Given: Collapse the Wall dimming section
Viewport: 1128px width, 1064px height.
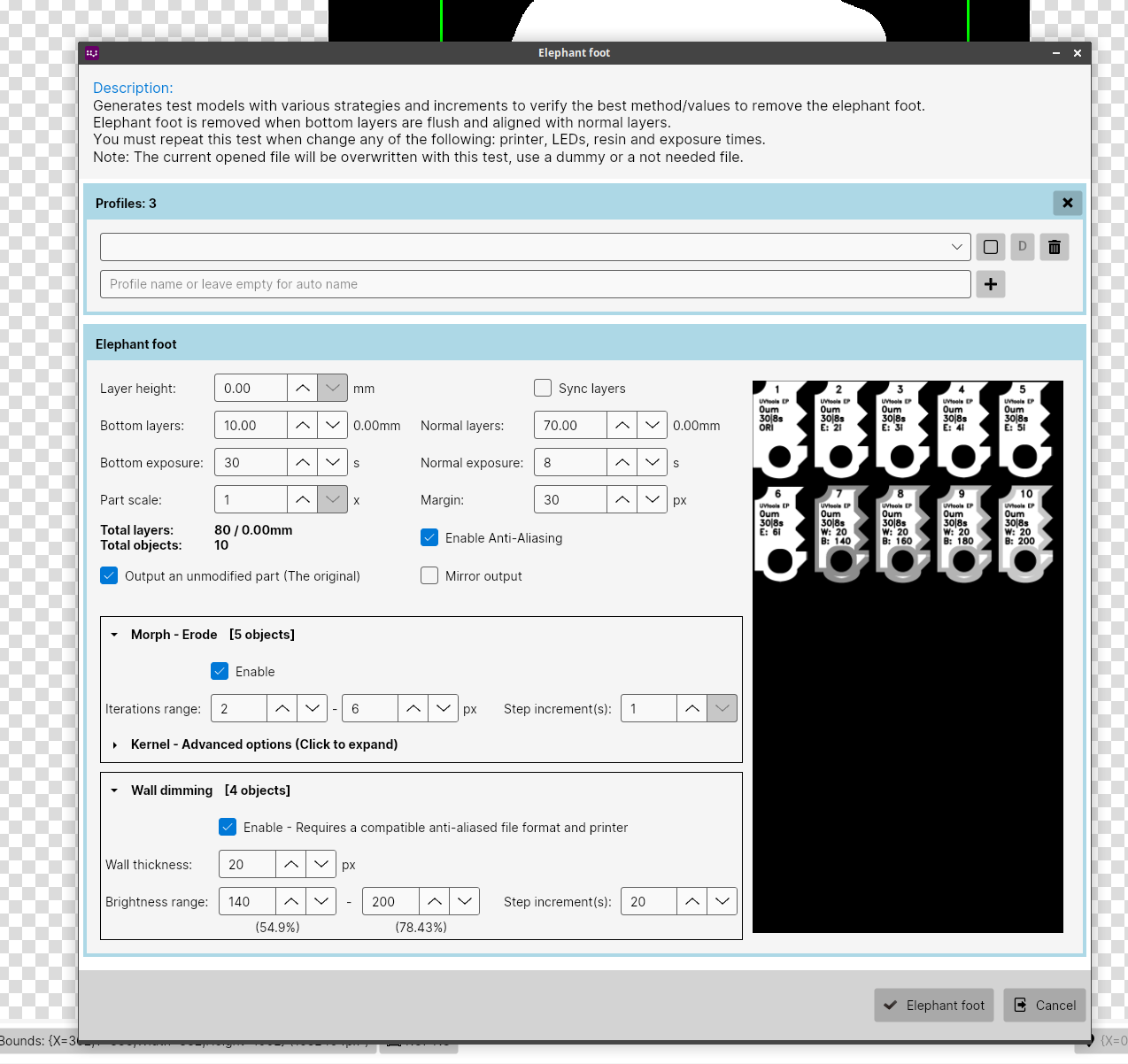Looking at the screenshot, I should [113, 790].
